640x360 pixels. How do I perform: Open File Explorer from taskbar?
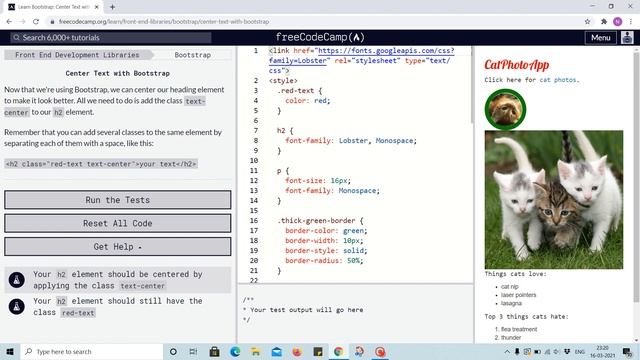tap(256, 351)
